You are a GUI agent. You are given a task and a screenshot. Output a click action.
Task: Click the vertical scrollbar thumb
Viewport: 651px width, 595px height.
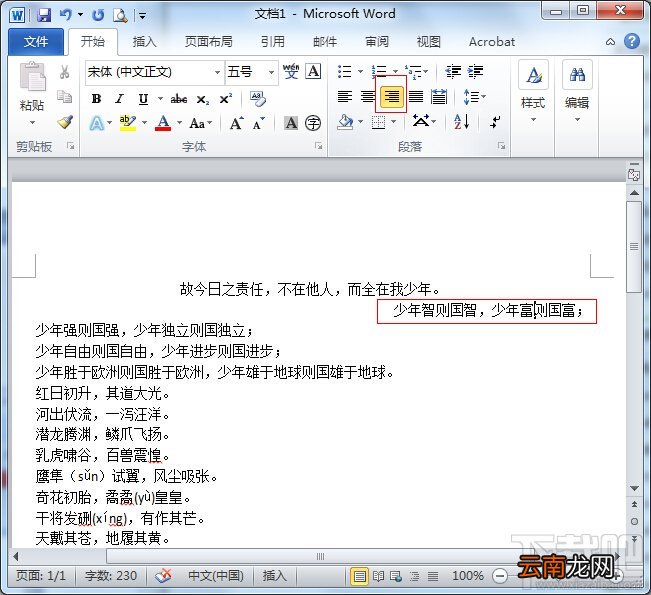click(634, 247)
